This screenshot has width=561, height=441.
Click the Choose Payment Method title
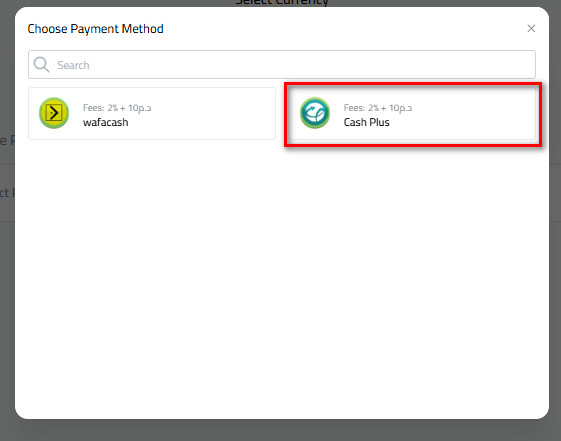96,29
